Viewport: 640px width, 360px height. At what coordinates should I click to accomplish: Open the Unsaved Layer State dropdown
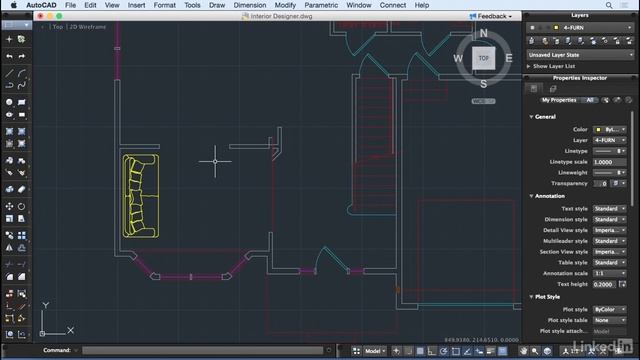pyautogui.click(x=580, y=55)
